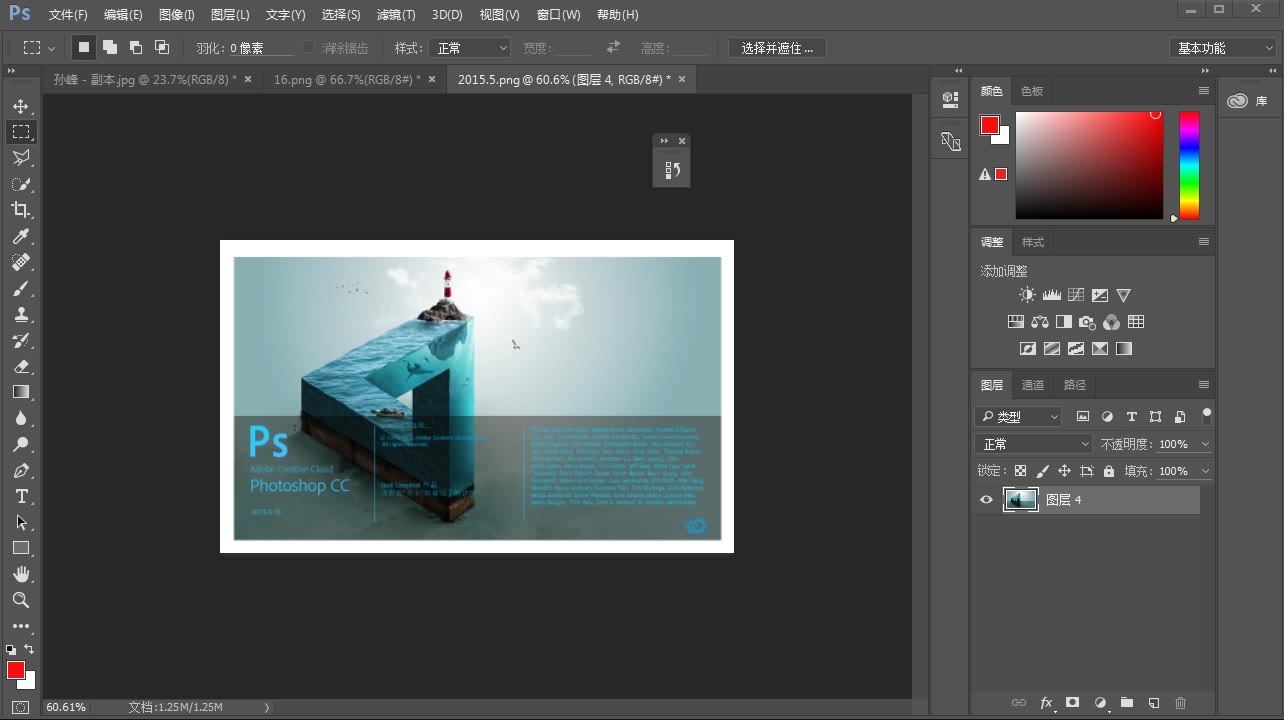Select the Move tool

pos(21,106)
